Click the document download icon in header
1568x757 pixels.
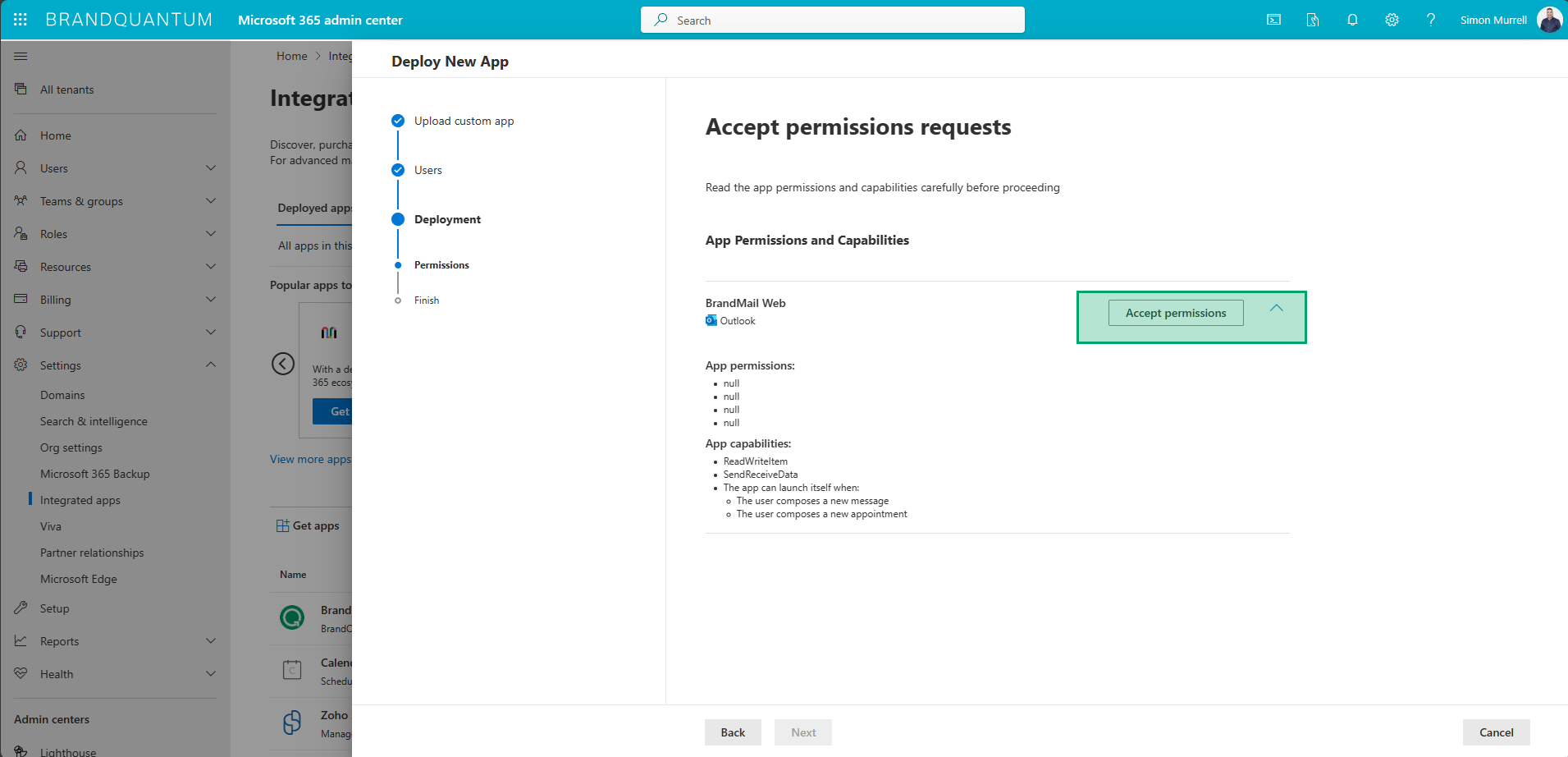click(1313, 20)
